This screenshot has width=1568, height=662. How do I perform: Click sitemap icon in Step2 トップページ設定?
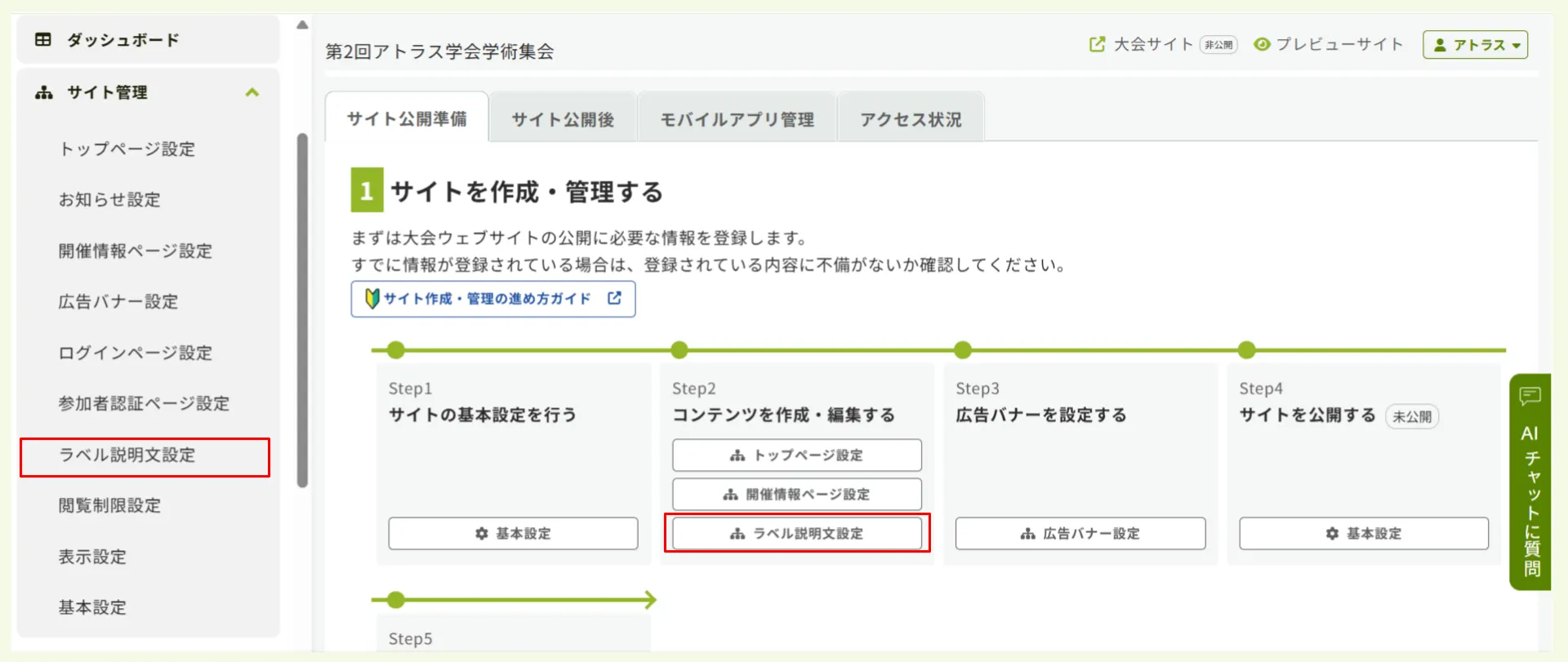pyautogui.click(x=737, y=455)
